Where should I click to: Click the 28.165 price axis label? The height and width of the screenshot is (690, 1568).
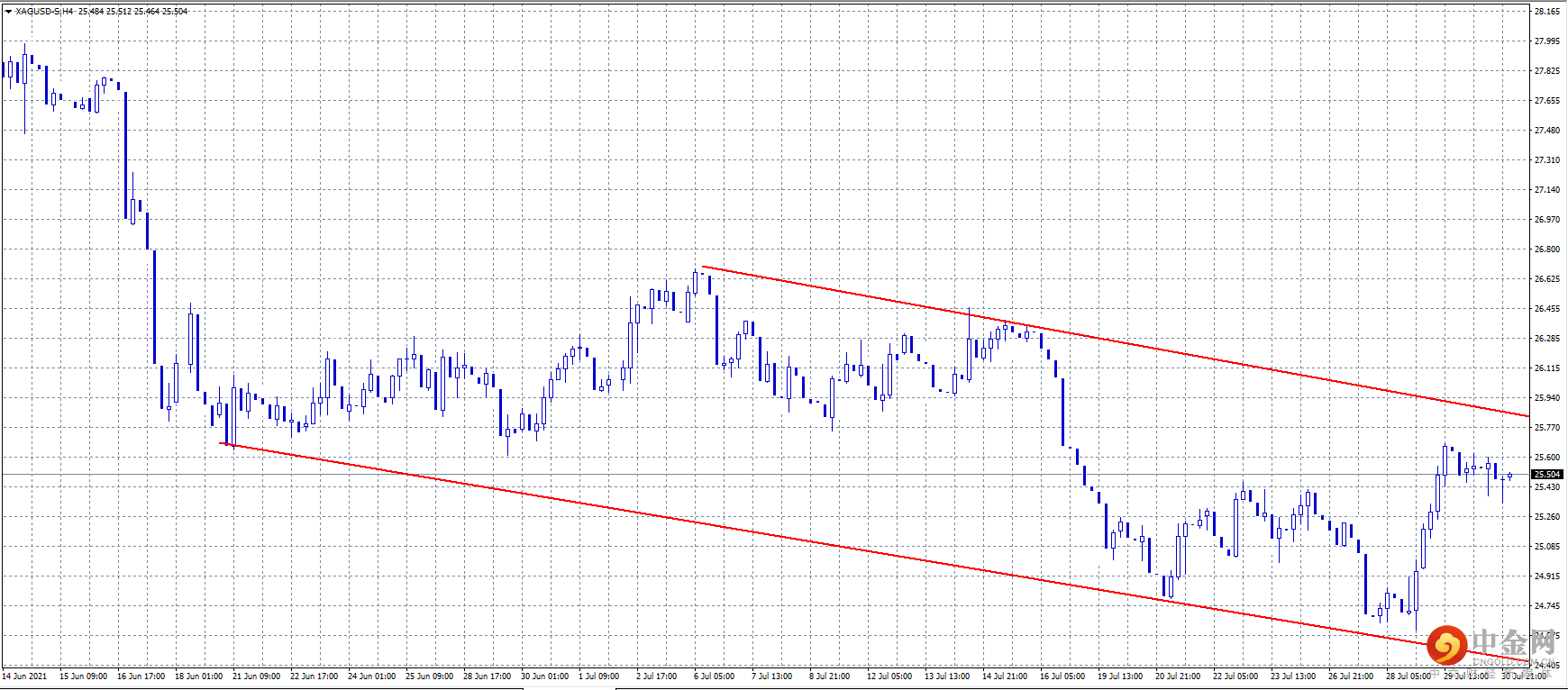pos(1547,12)
